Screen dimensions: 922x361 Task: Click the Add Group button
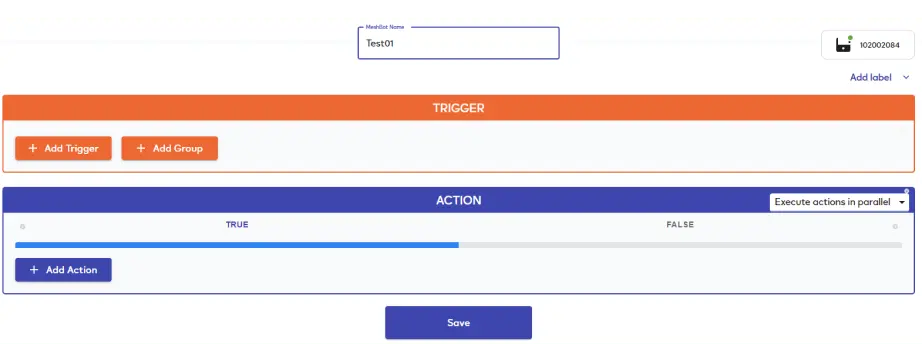(x=170, y=148)
